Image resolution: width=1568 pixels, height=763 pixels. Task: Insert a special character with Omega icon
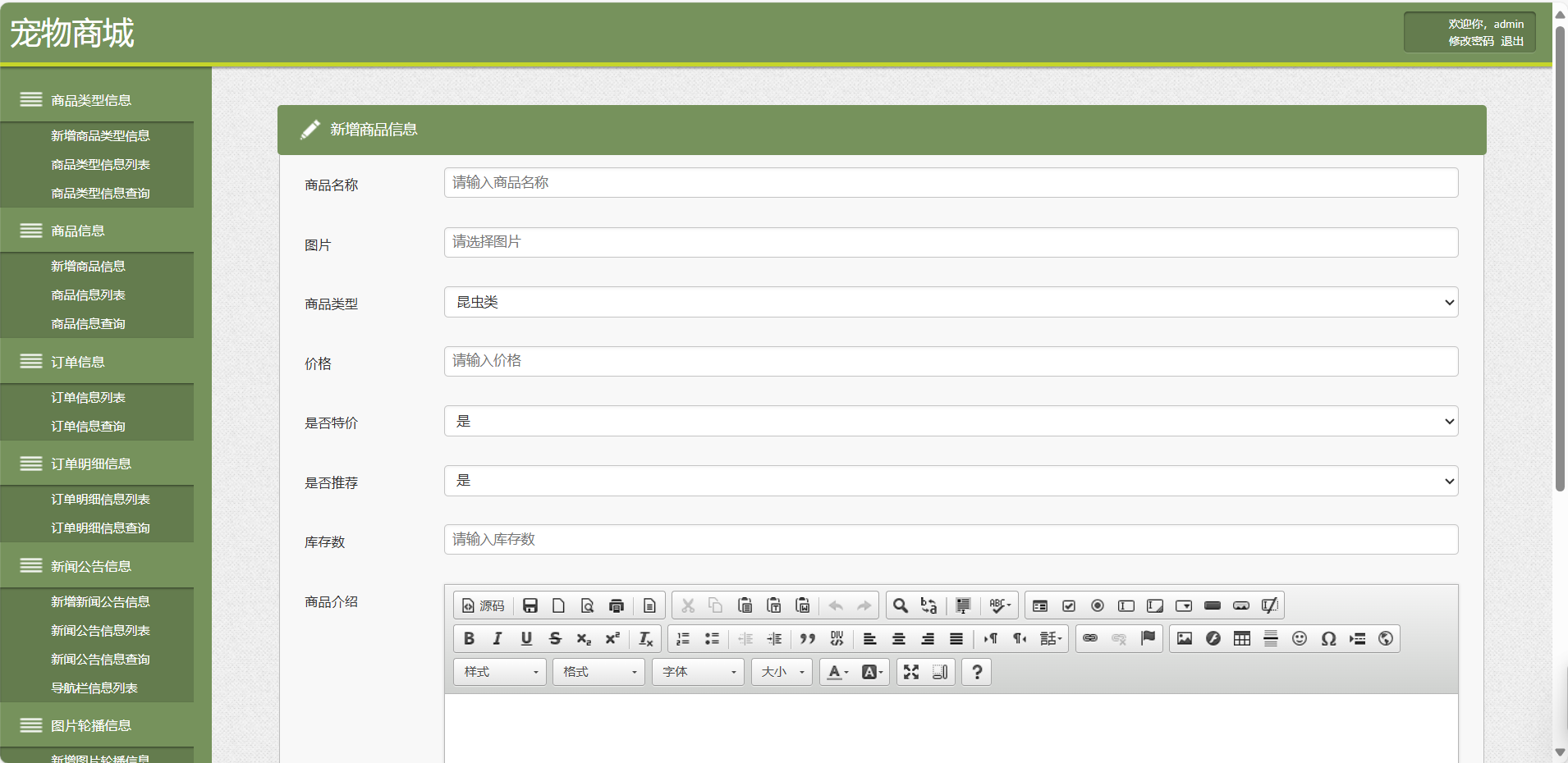pos(1328,638)
